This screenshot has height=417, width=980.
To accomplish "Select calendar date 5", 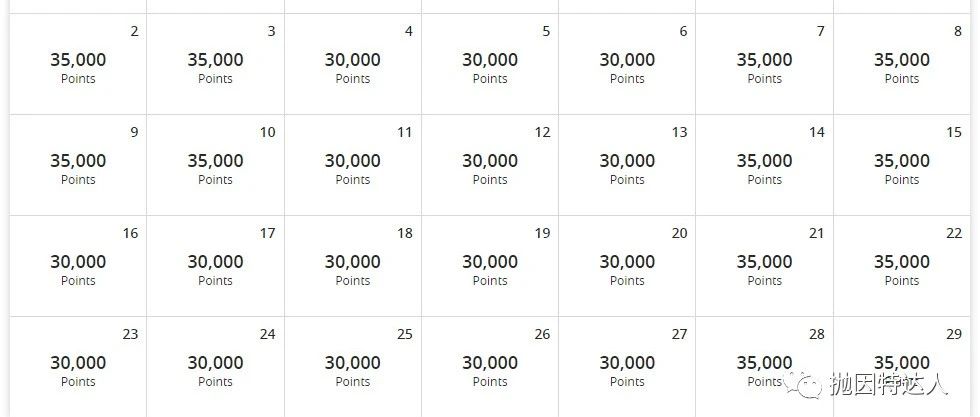I will click(x=490, y=64).
